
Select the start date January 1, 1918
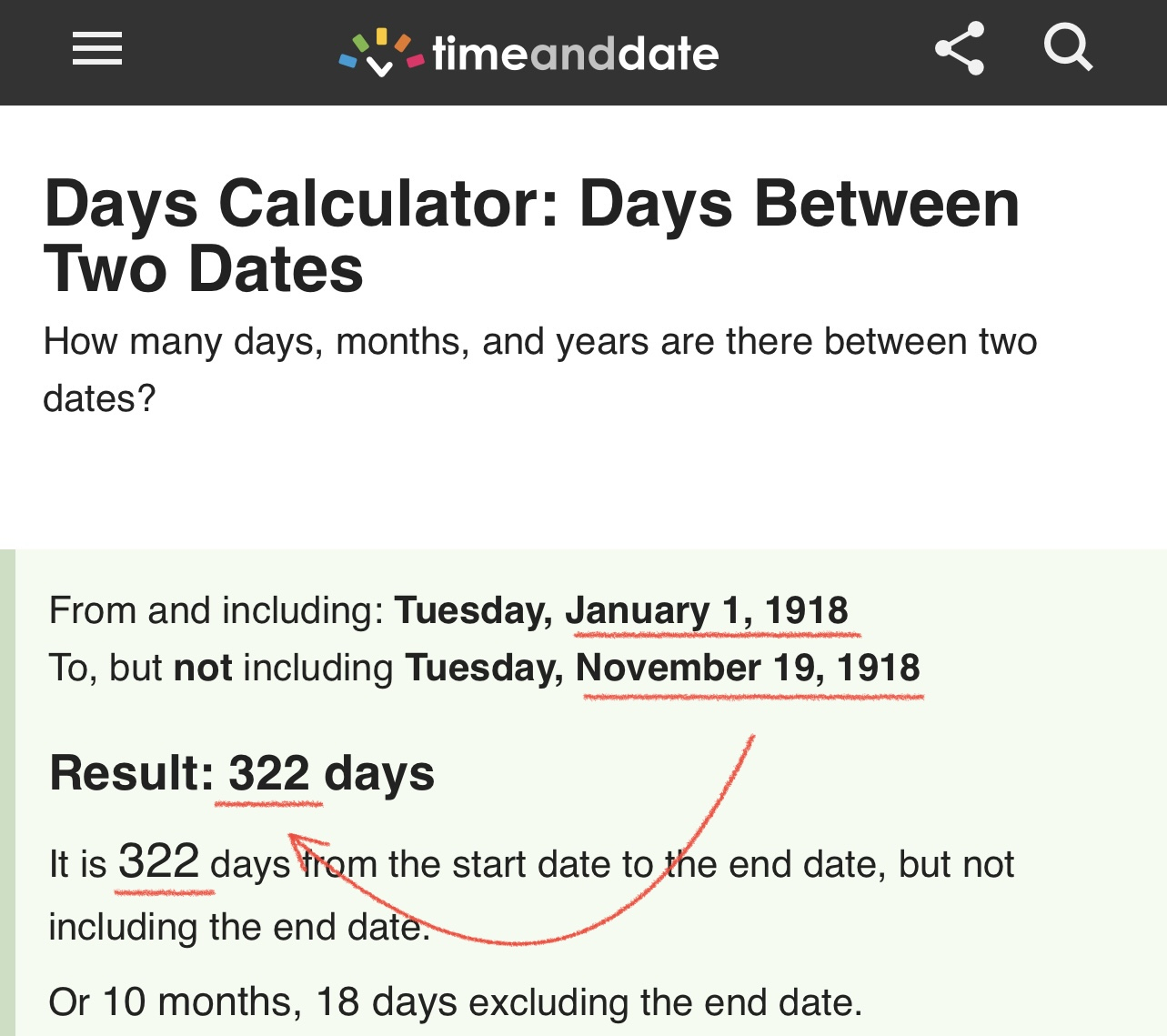click(x=707, y=610)
